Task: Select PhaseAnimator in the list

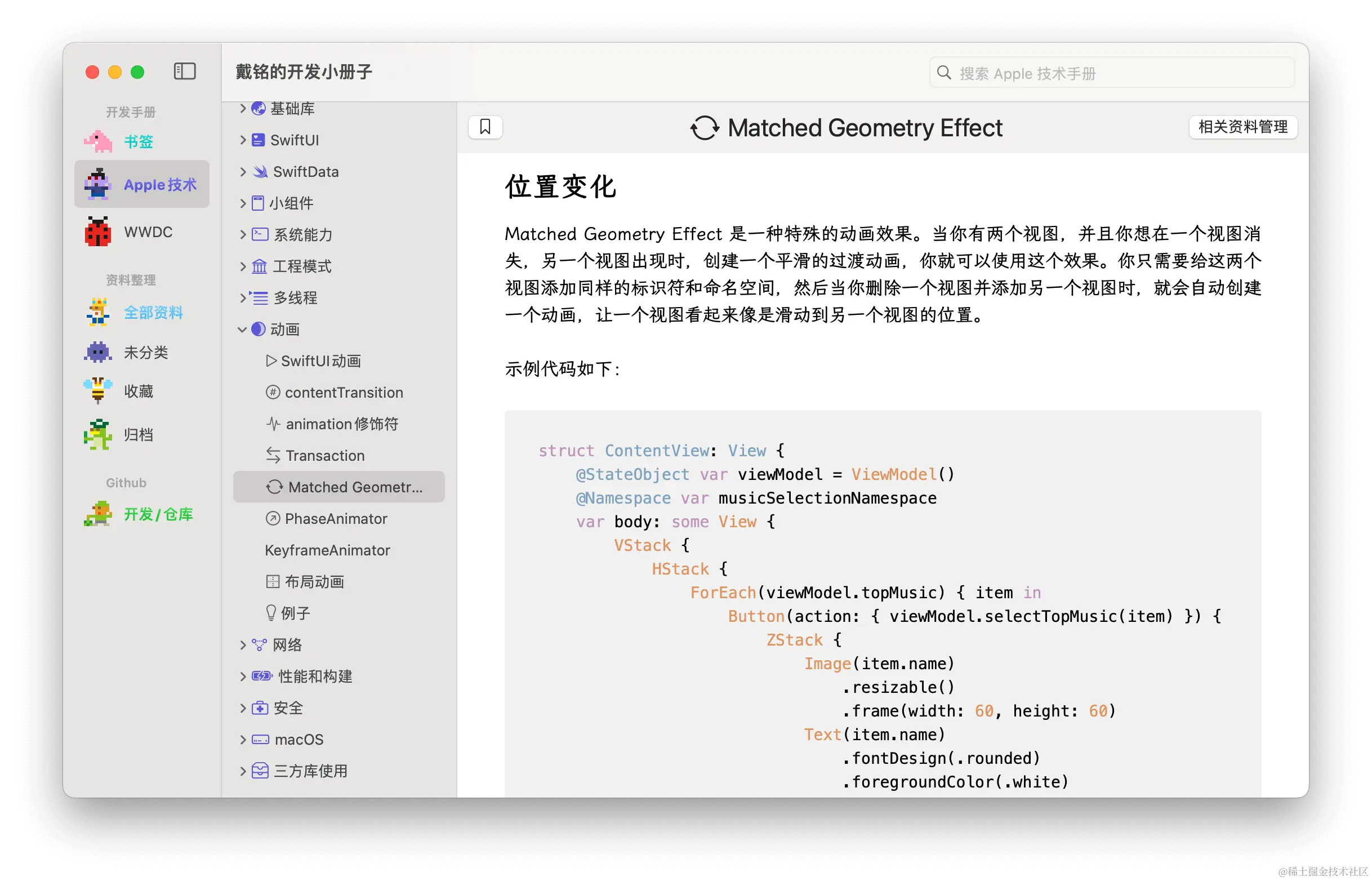Action: 336,518
